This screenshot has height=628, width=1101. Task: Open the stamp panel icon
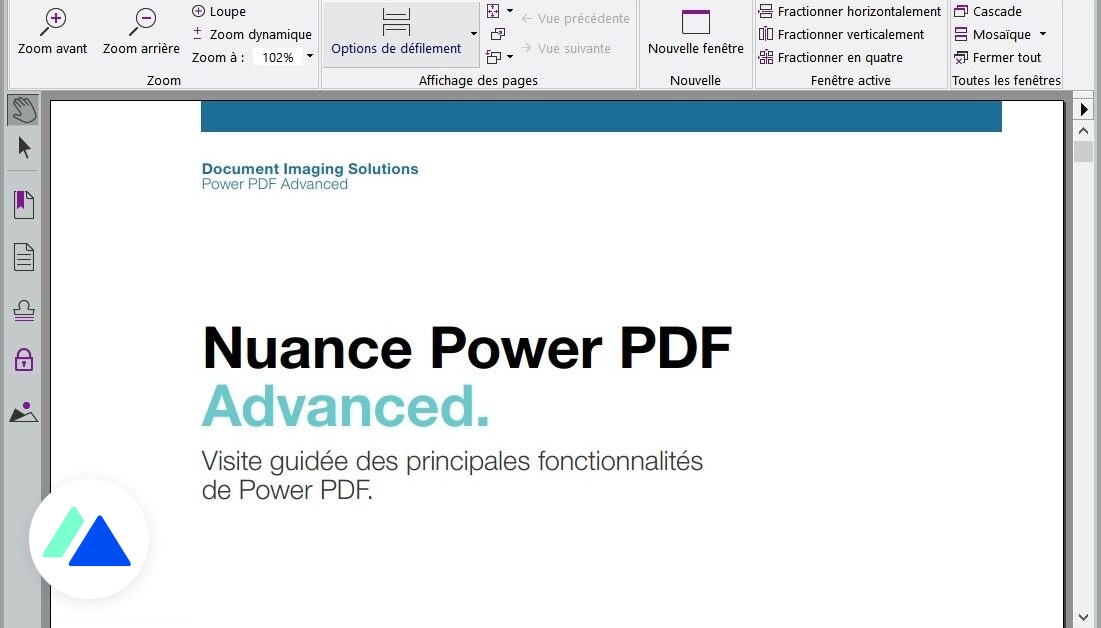[x=22, y=310]
